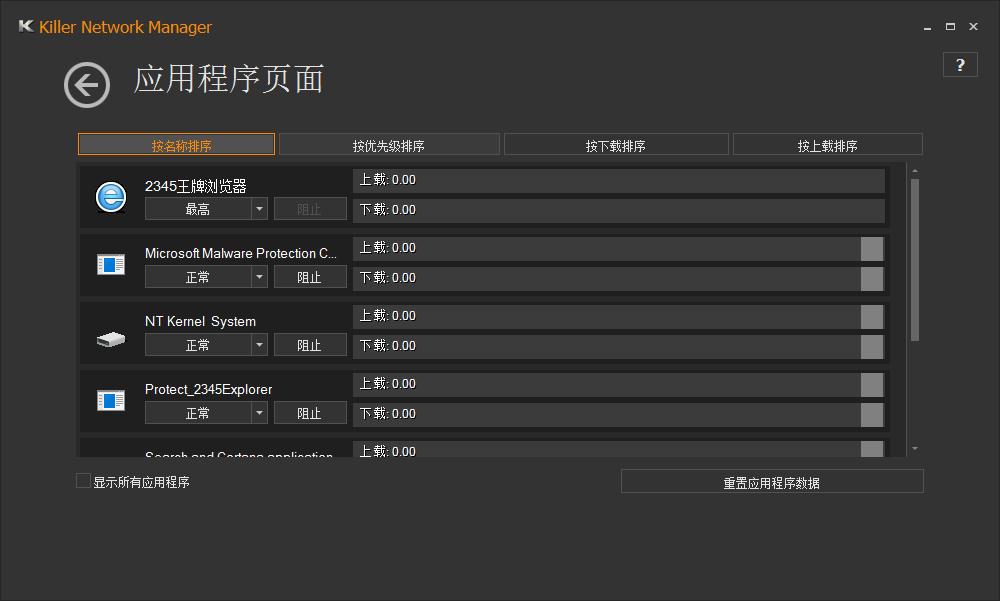This screenshot has height=601, width=1000.
Task: Expand the priority selector for Protect_2345Explorer
Action: 206,412
